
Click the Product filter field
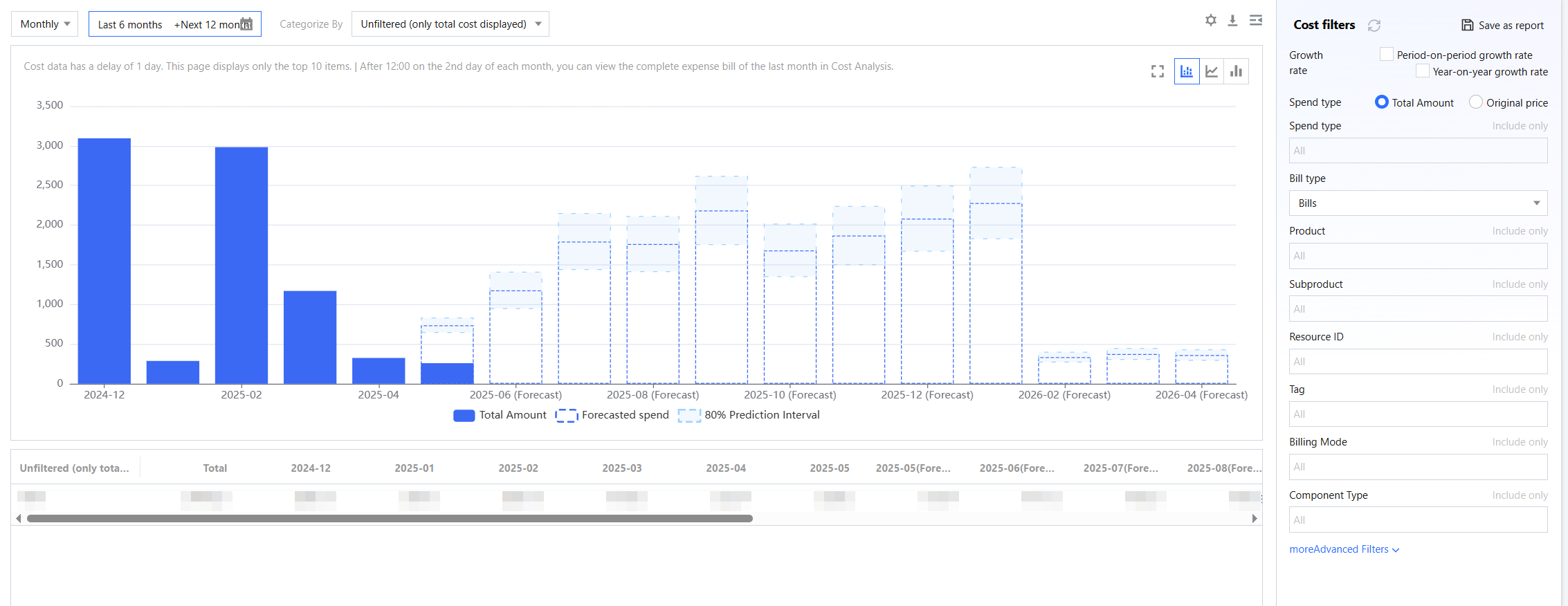click(1418, 256)
